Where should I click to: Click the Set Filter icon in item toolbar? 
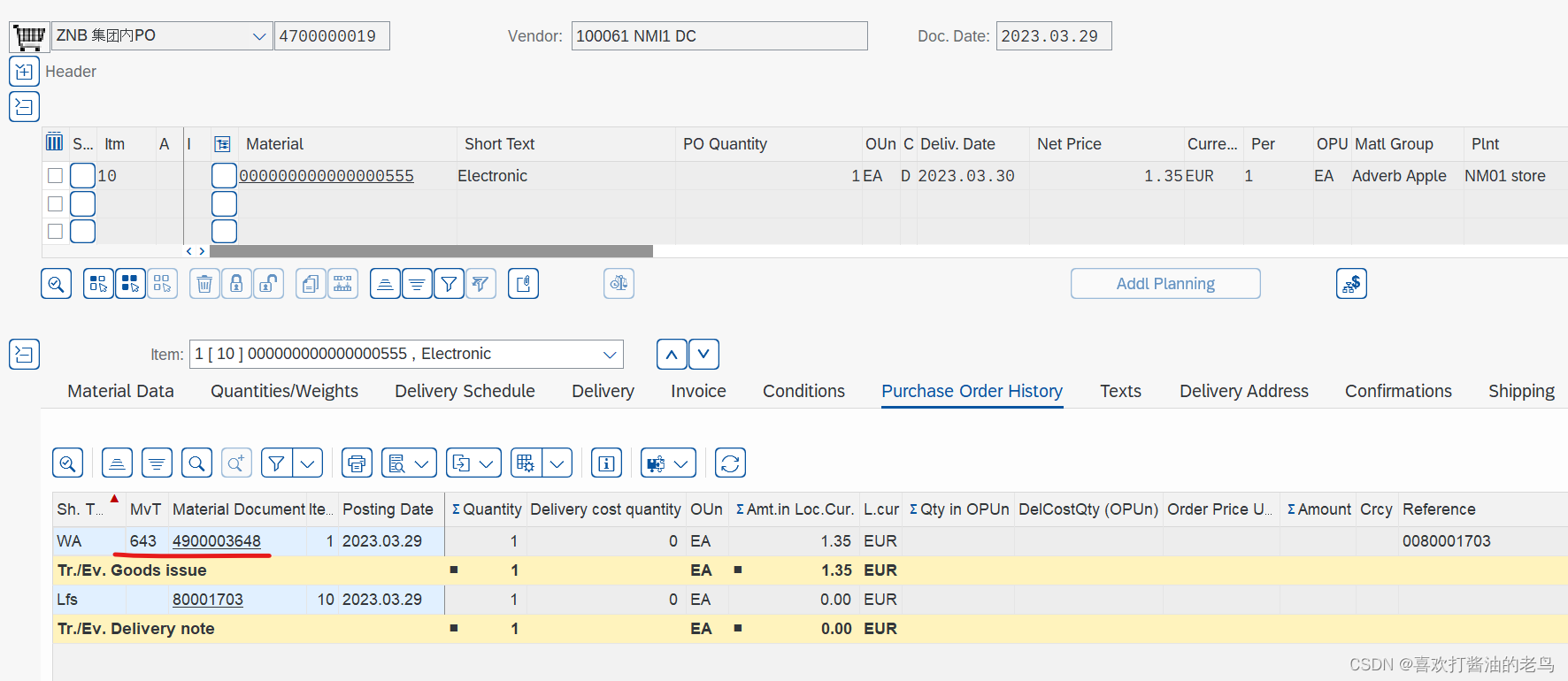point(449,284)
